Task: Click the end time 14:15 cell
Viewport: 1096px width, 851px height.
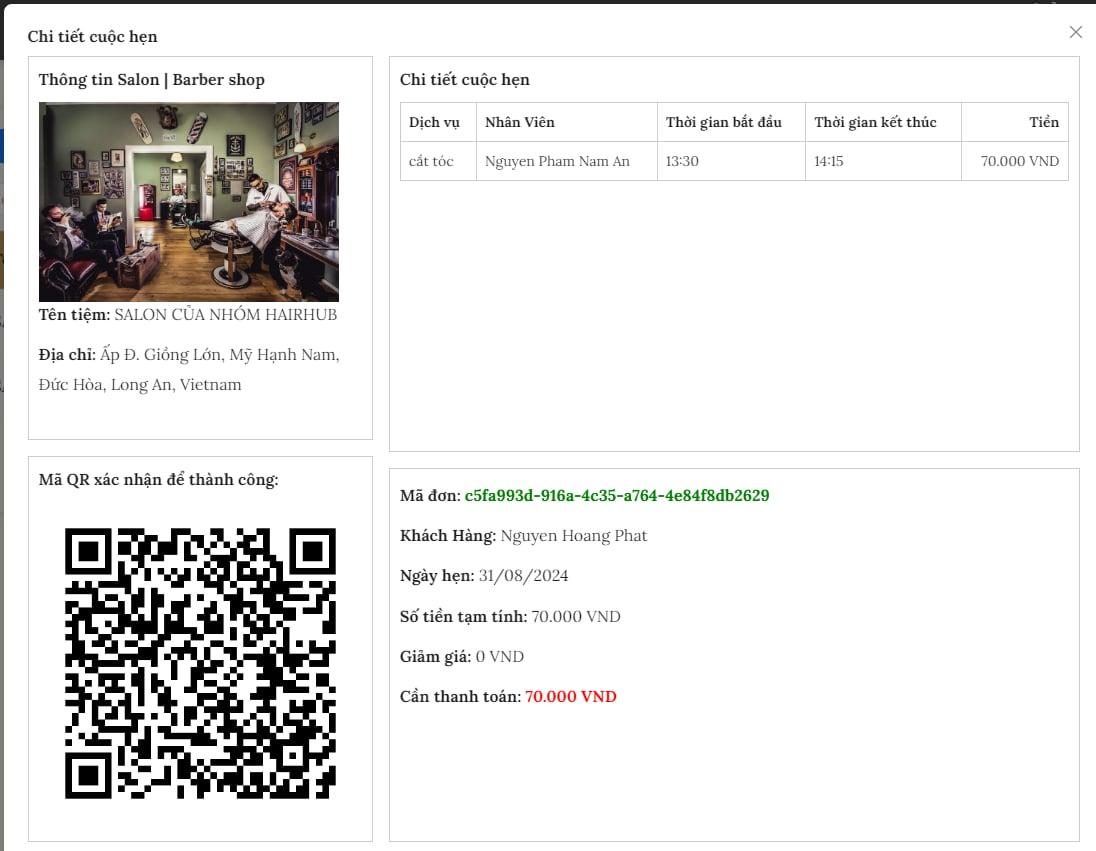Action: (884, 162)
